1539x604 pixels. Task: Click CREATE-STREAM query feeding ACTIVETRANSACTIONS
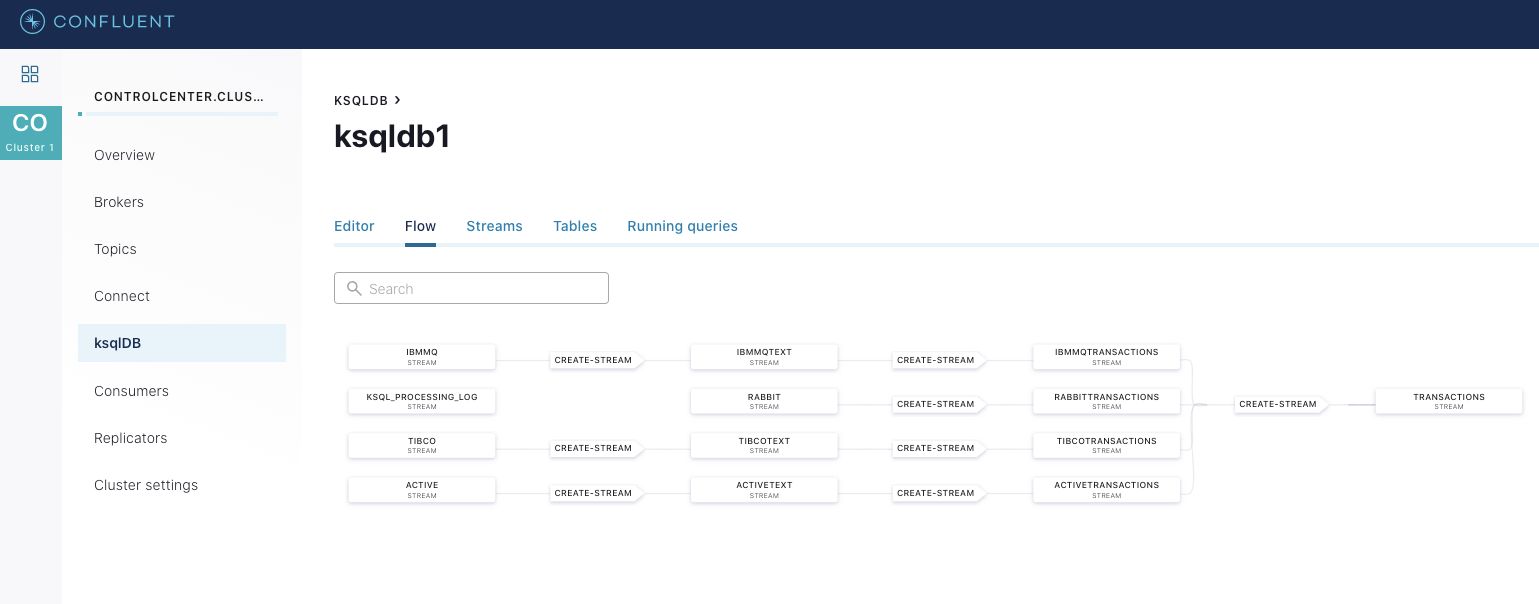click(939, 493)
